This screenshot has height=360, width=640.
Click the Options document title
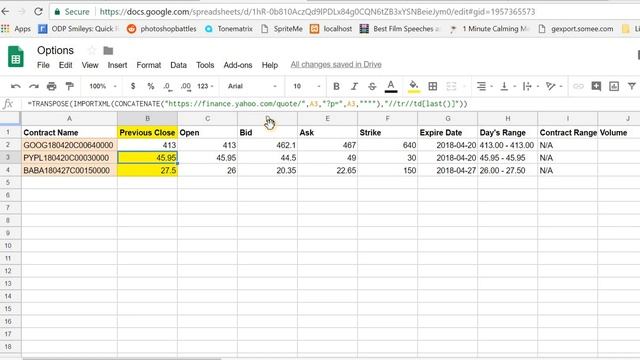55,50
